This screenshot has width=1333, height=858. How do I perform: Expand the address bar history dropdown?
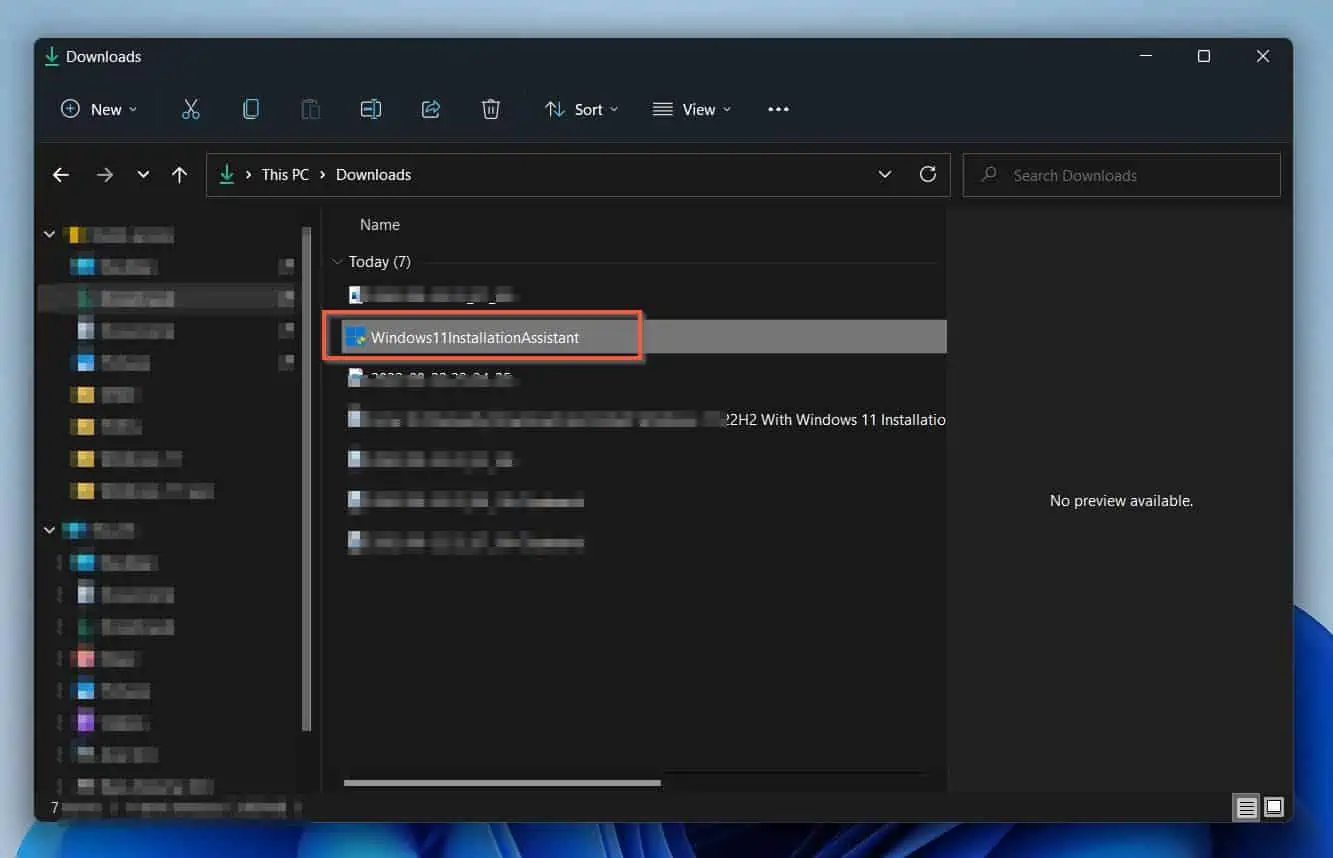coord(884,174)
